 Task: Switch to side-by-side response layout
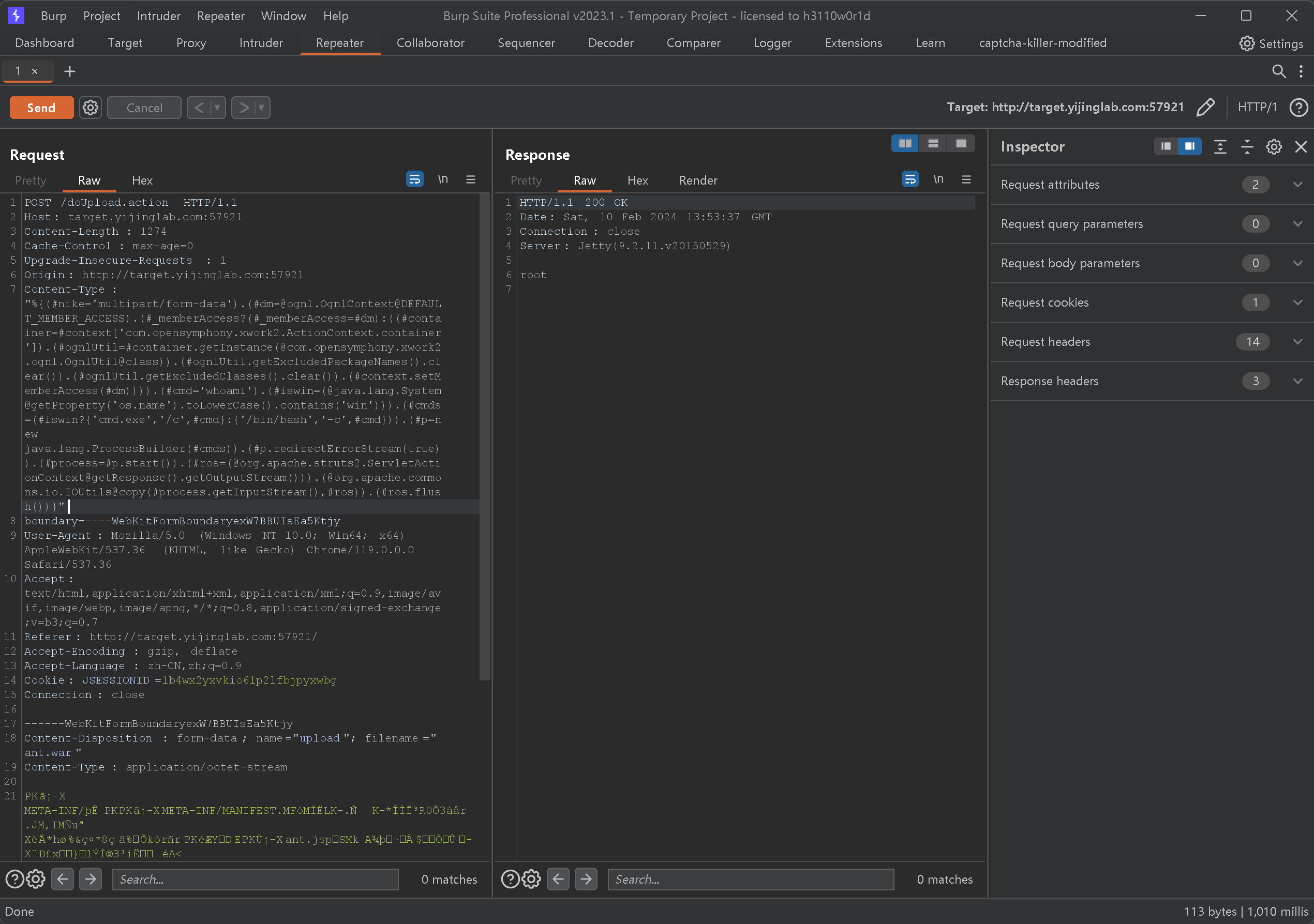click(905, 143)
